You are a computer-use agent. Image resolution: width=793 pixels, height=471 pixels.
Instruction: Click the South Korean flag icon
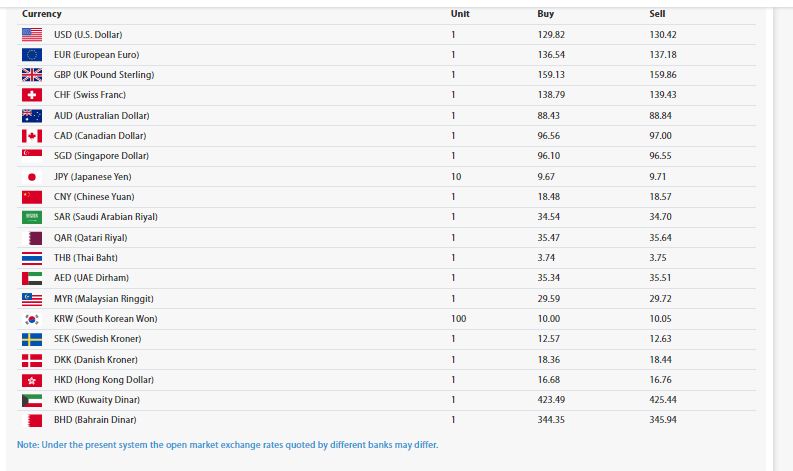pyautogui.click(x=32, y=319)
